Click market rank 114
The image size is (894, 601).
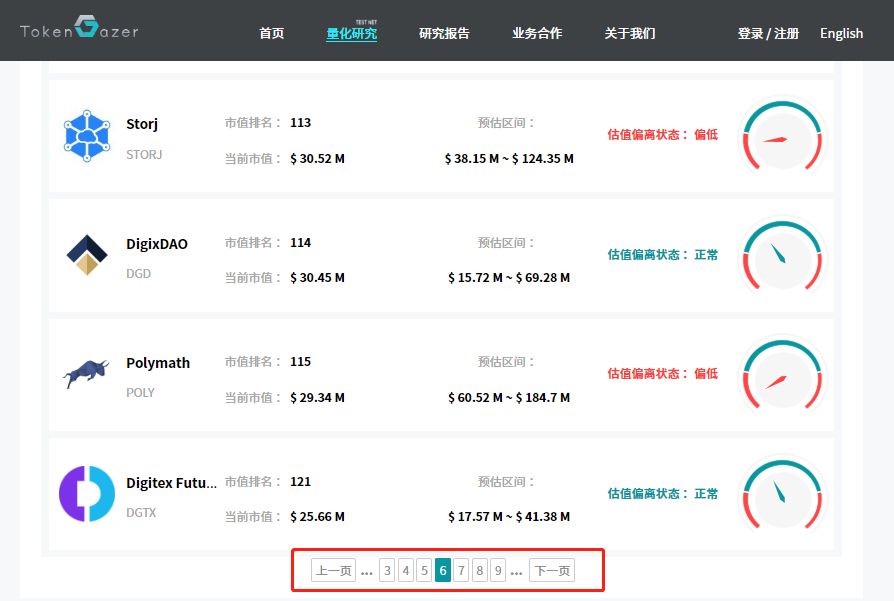pos(300,243)
